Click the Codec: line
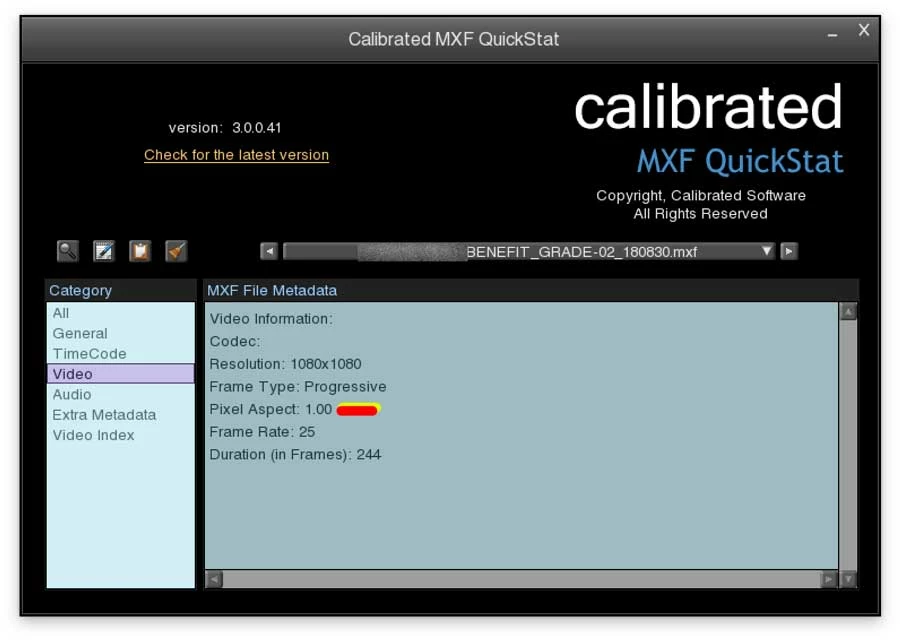This screenshot has height=640, width=900. pyautogui.click(x=235, y=342)
